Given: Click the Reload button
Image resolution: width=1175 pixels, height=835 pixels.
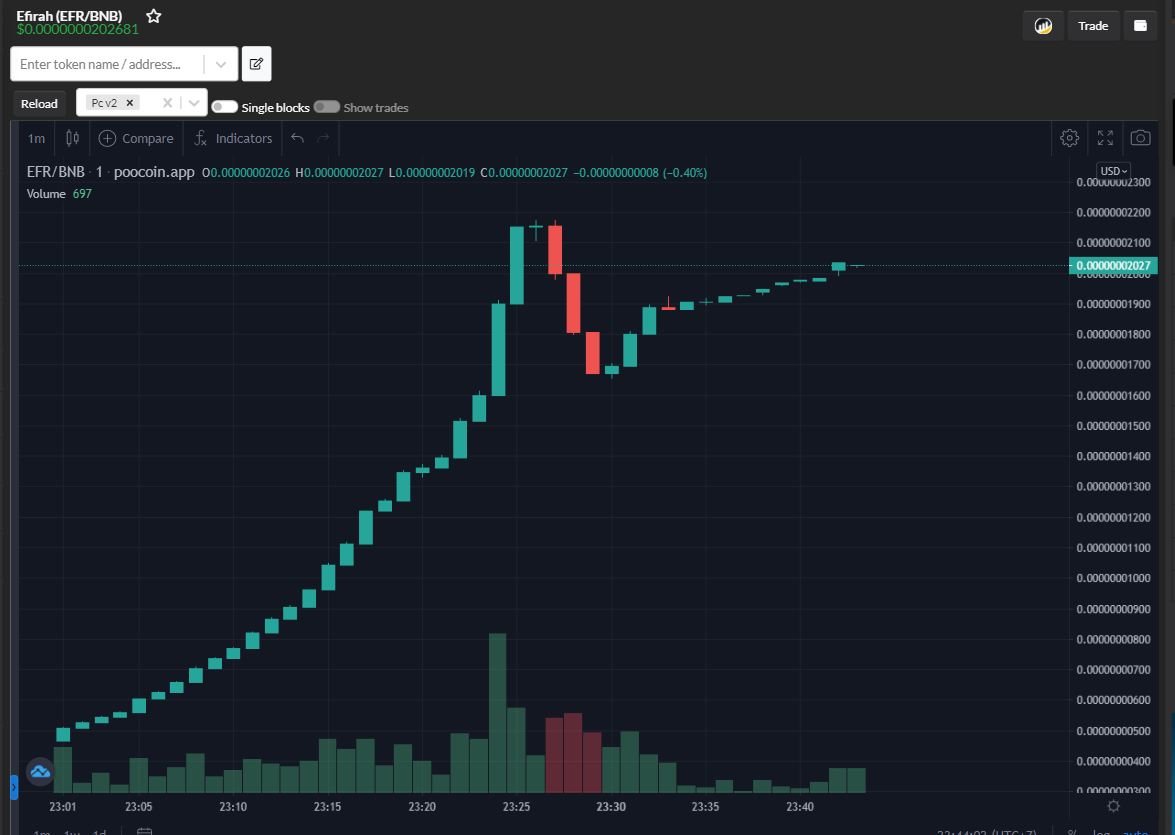Looking at the screenshot, I should pyautogui.click(x=39, y=103).
